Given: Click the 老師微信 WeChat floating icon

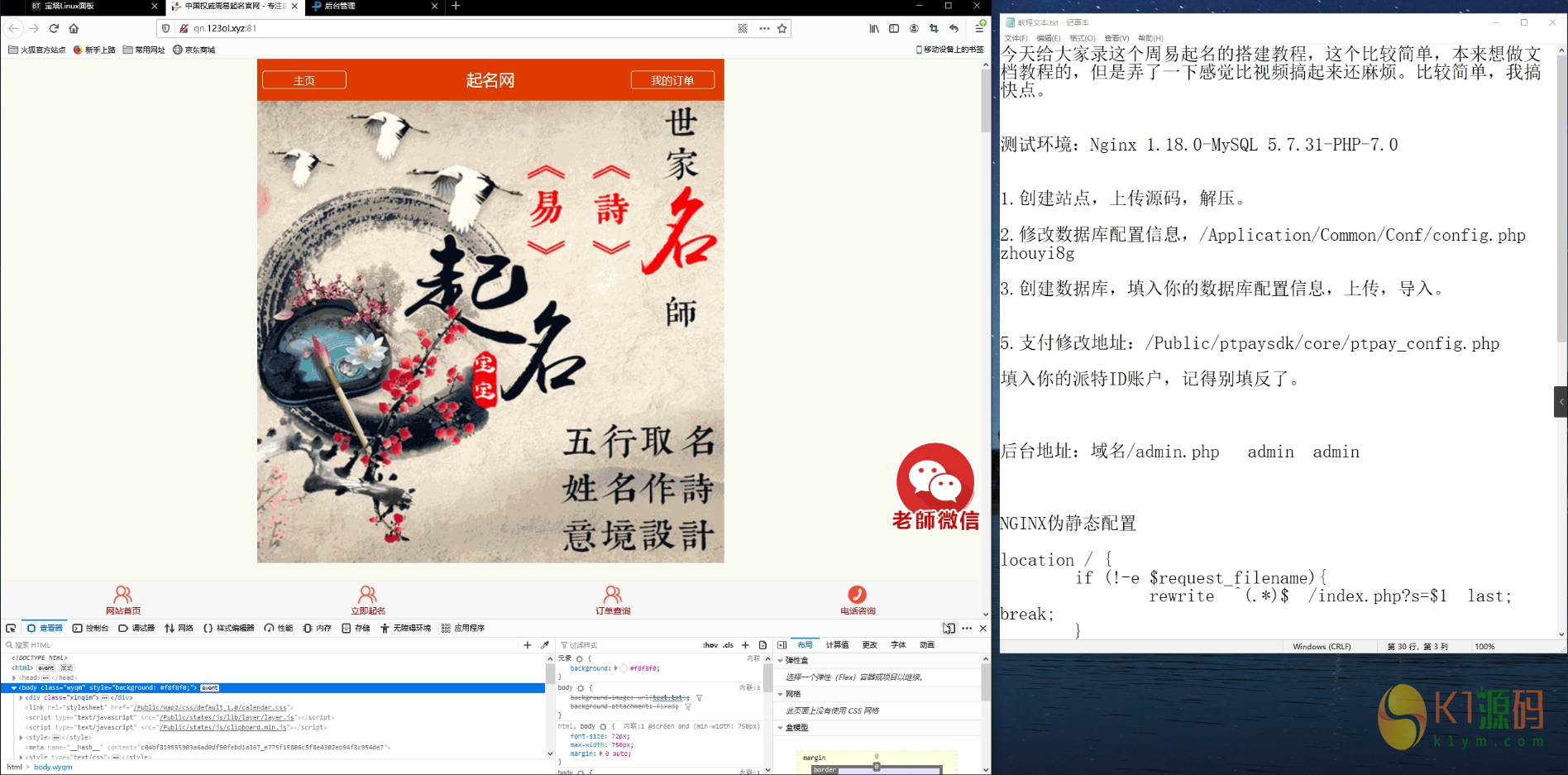Looking at the screenshot, I should coord(935,487).
